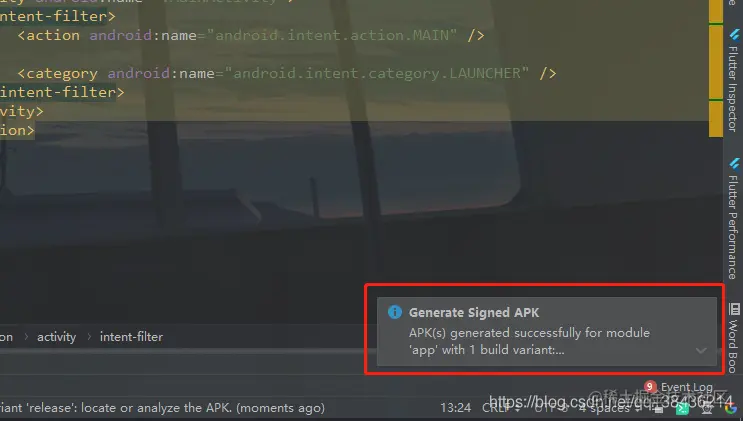Click the info icon in the notification
This screenshot has height=421, width=743.
(x=395, y=312)
